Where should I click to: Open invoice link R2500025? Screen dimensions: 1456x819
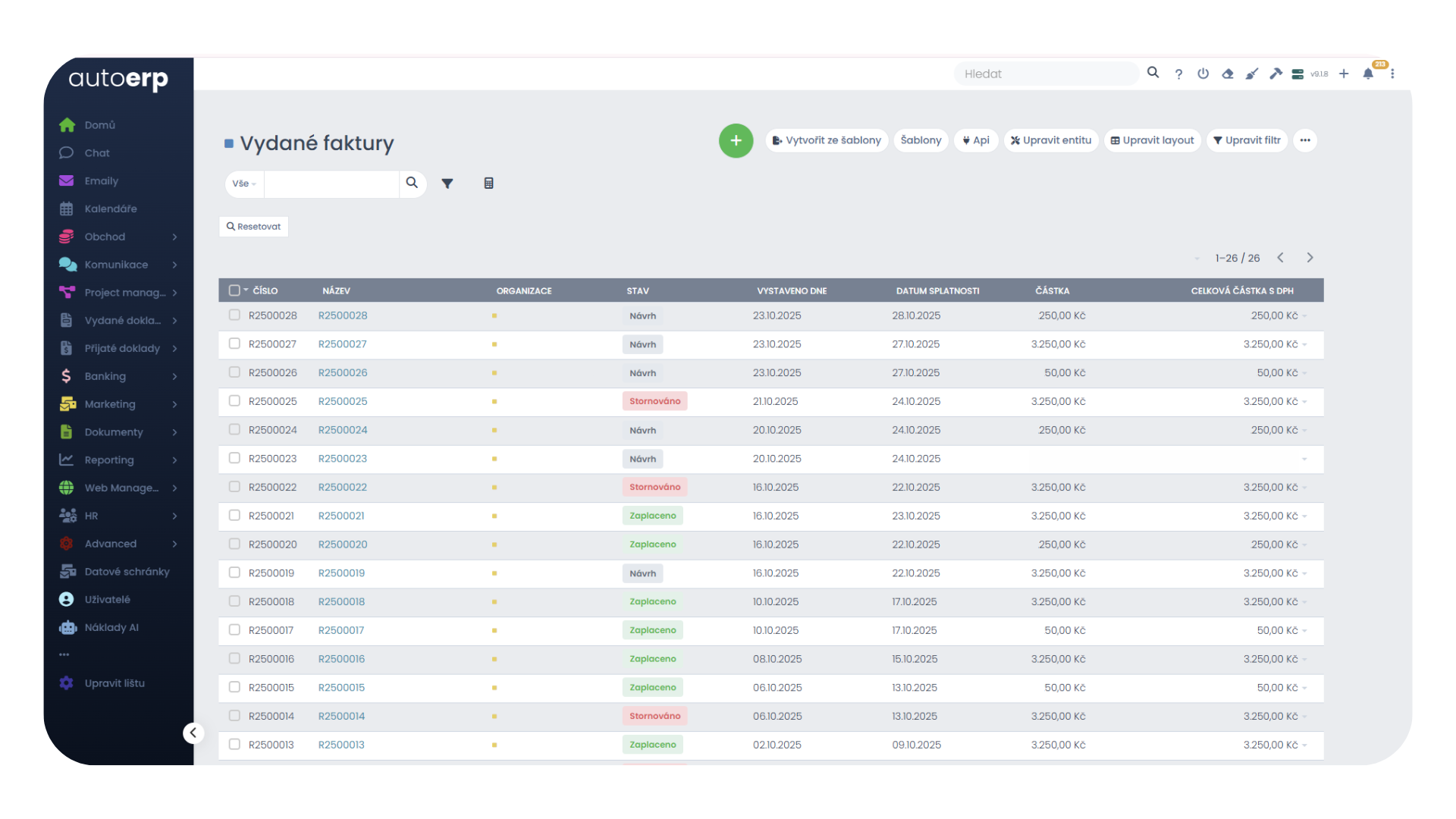343,401
